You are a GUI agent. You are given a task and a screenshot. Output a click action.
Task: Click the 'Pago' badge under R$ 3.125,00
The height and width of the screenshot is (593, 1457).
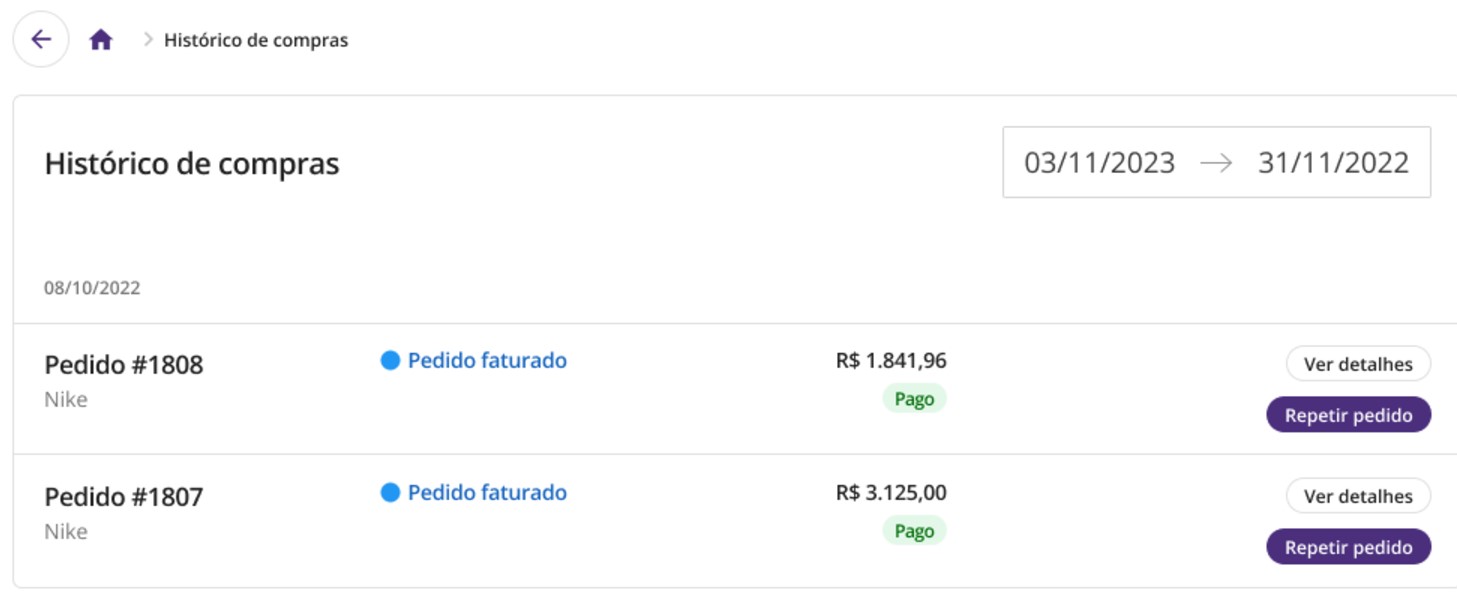[914, 531]
